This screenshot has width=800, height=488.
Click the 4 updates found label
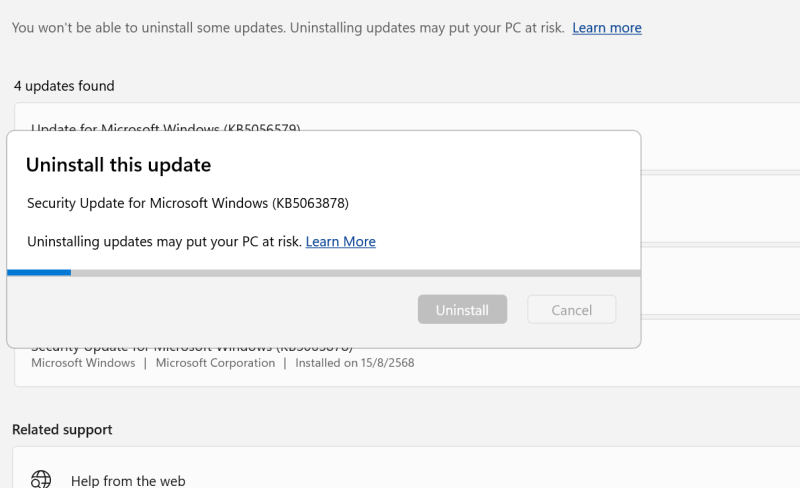coord(64,86)
